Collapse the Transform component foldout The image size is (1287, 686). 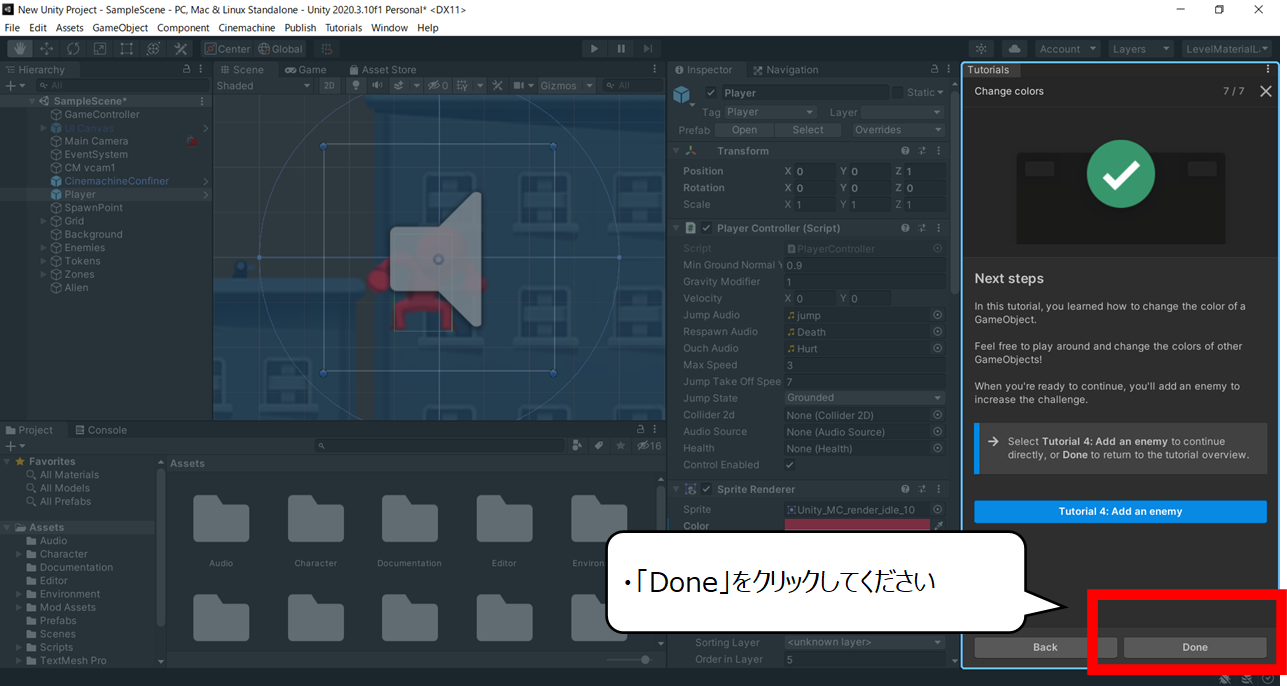pyautogui.click(x=677, y=151)
